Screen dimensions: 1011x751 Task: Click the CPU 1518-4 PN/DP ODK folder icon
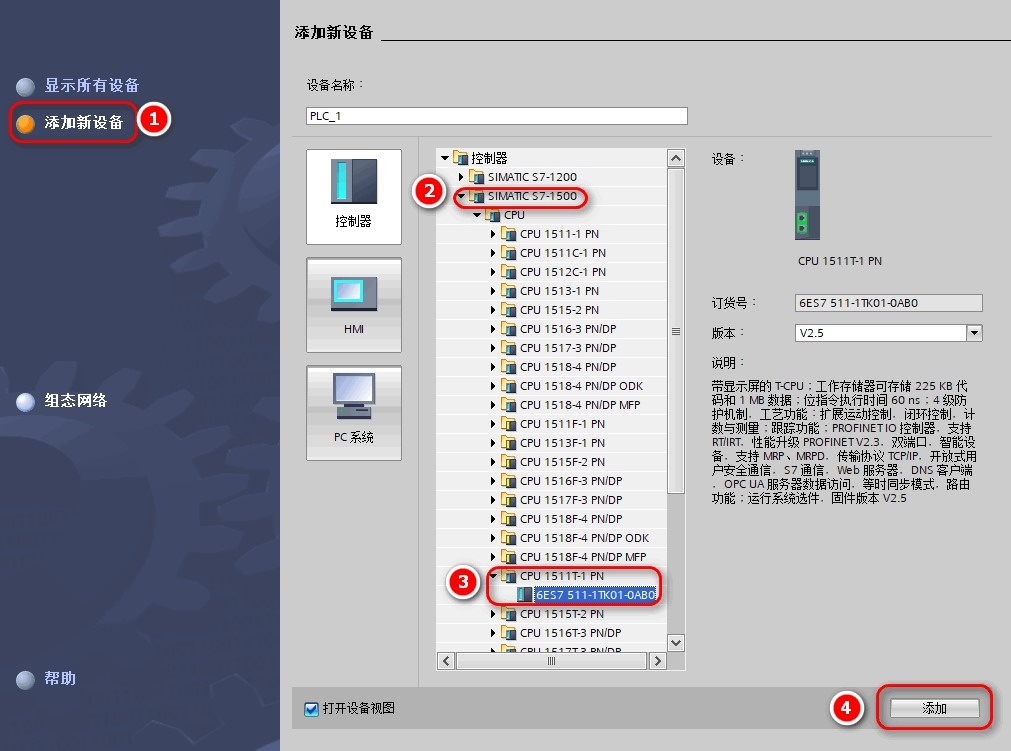[509, 386]
